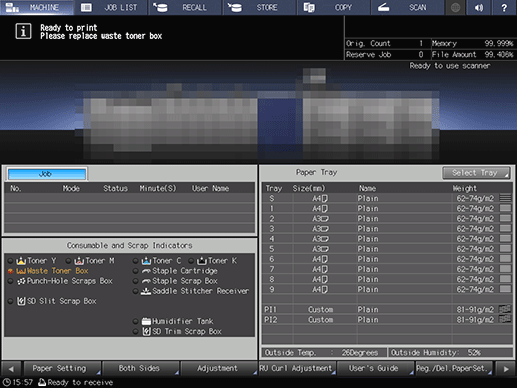
Task: Select tray 1 A4 Plain row
Action: pyautogui.click(x=387, y=208)
